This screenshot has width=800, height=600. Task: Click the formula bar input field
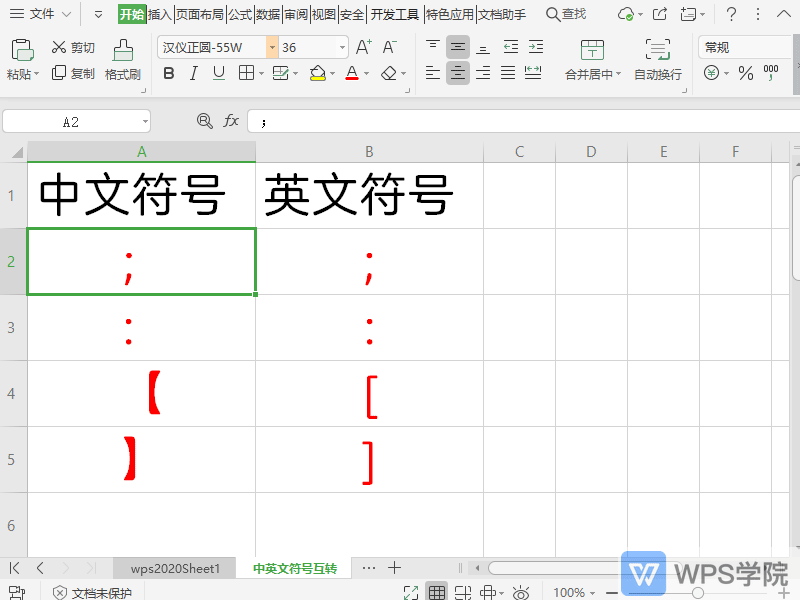point(400,120)
